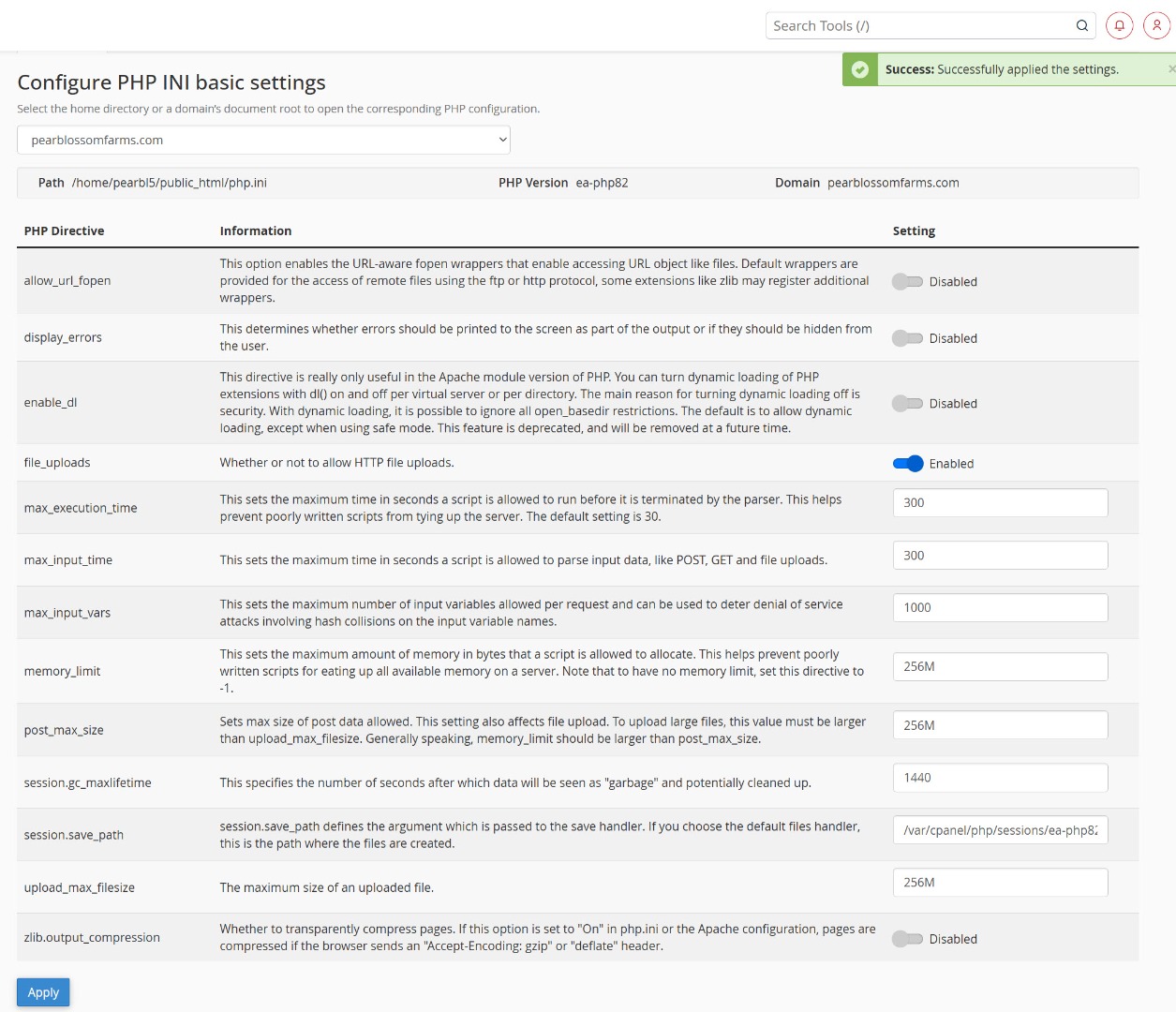Click the memory_limit directive name
The width and height of the screenshot is (1176, 1012).
[x=62, y=672]
